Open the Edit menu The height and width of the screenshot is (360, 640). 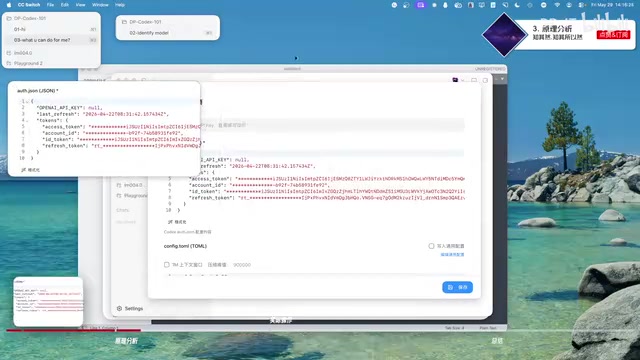65,5
